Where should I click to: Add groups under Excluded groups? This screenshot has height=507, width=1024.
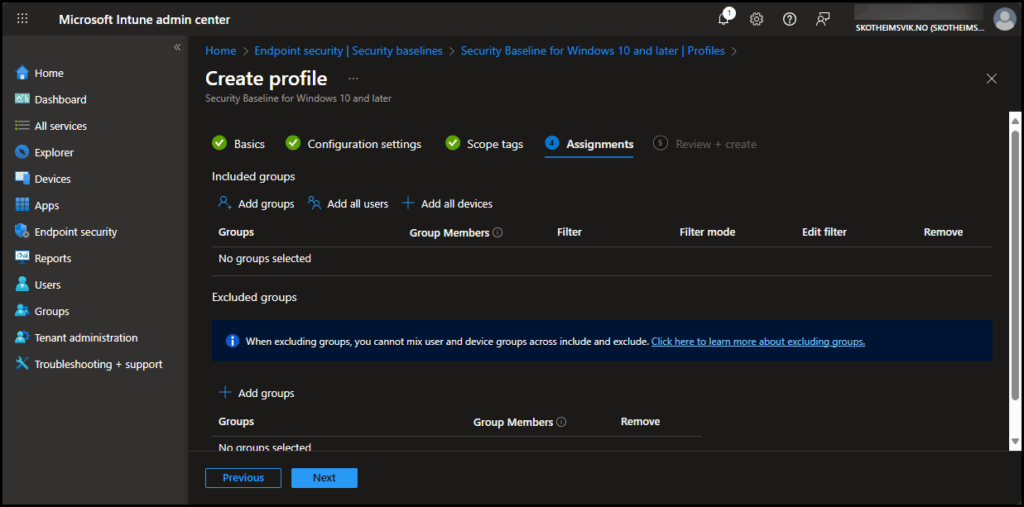tap(256, 393)
